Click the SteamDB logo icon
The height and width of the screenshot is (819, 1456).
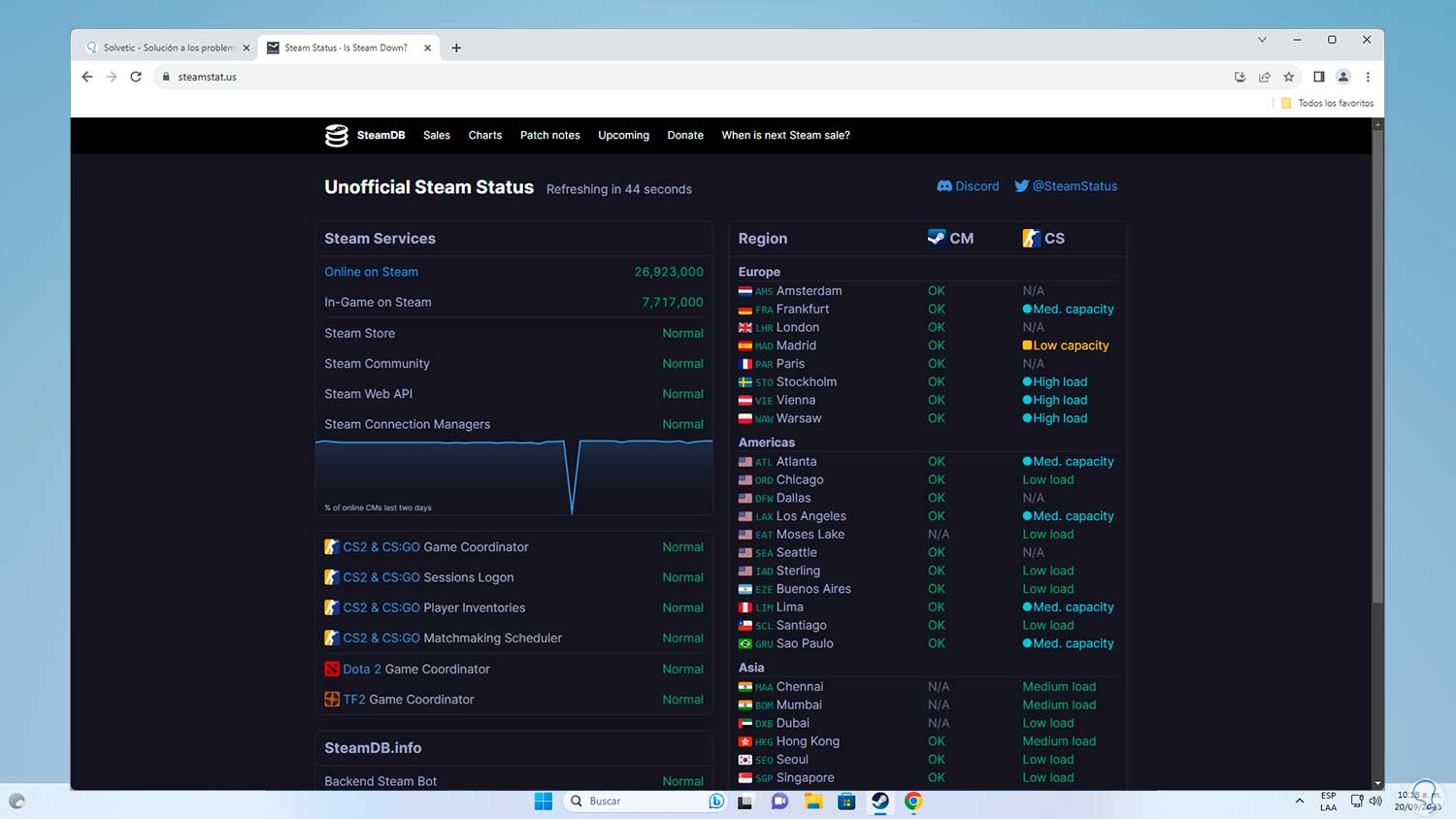[336, 136]
